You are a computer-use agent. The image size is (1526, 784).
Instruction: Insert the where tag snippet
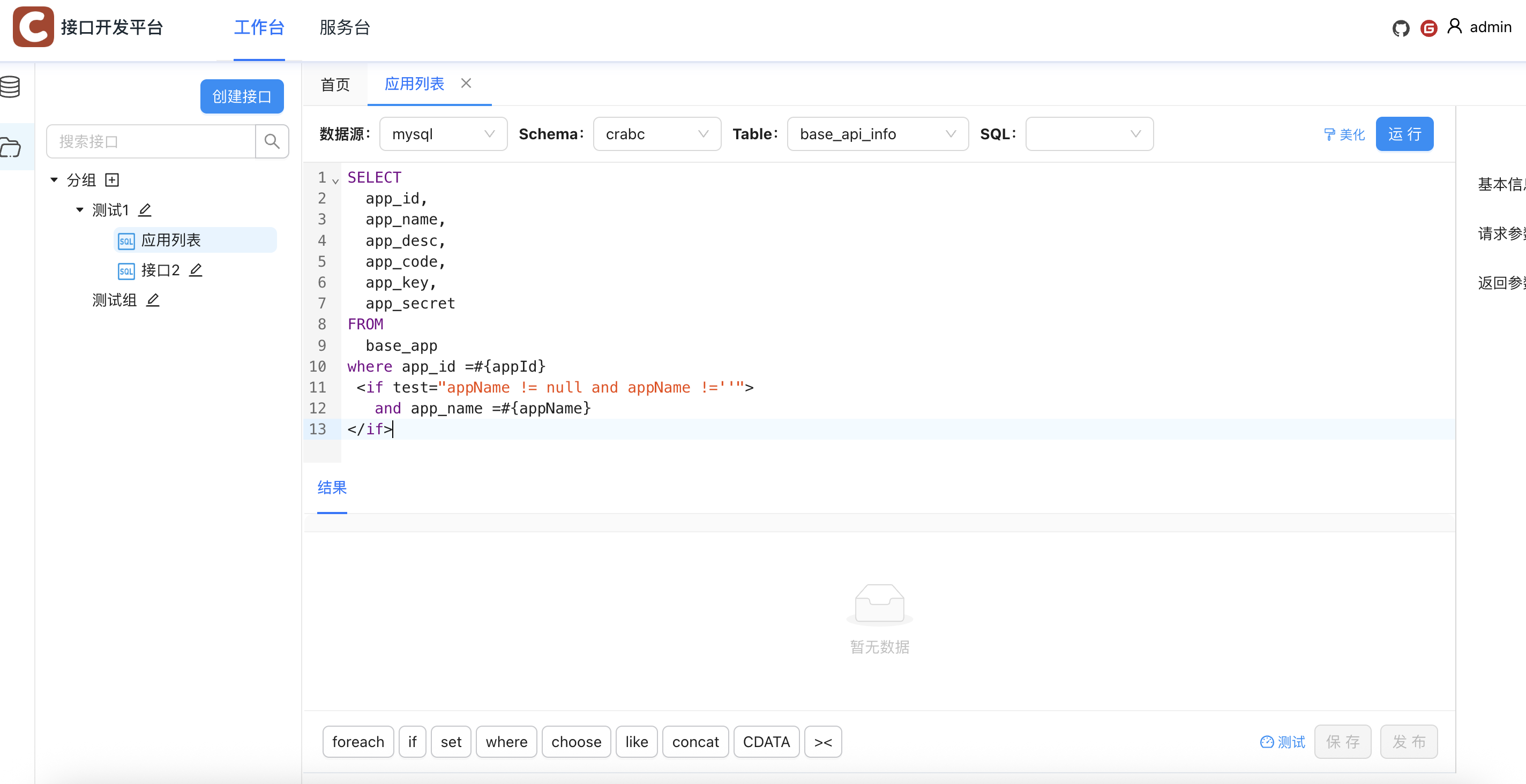point(506,741)
